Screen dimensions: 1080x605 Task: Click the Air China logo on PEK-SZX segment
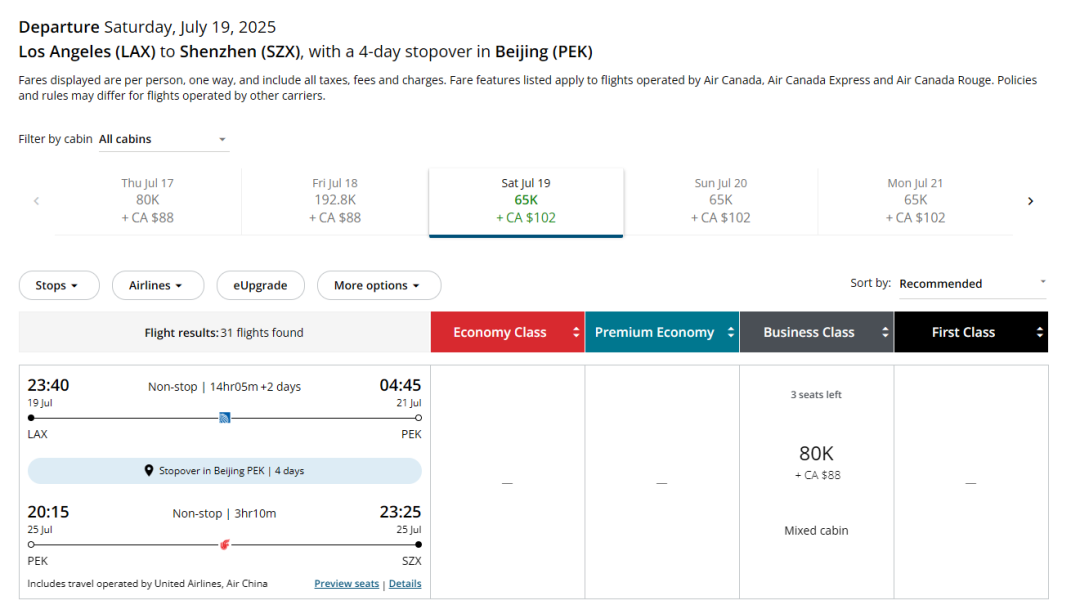point(224,545)
